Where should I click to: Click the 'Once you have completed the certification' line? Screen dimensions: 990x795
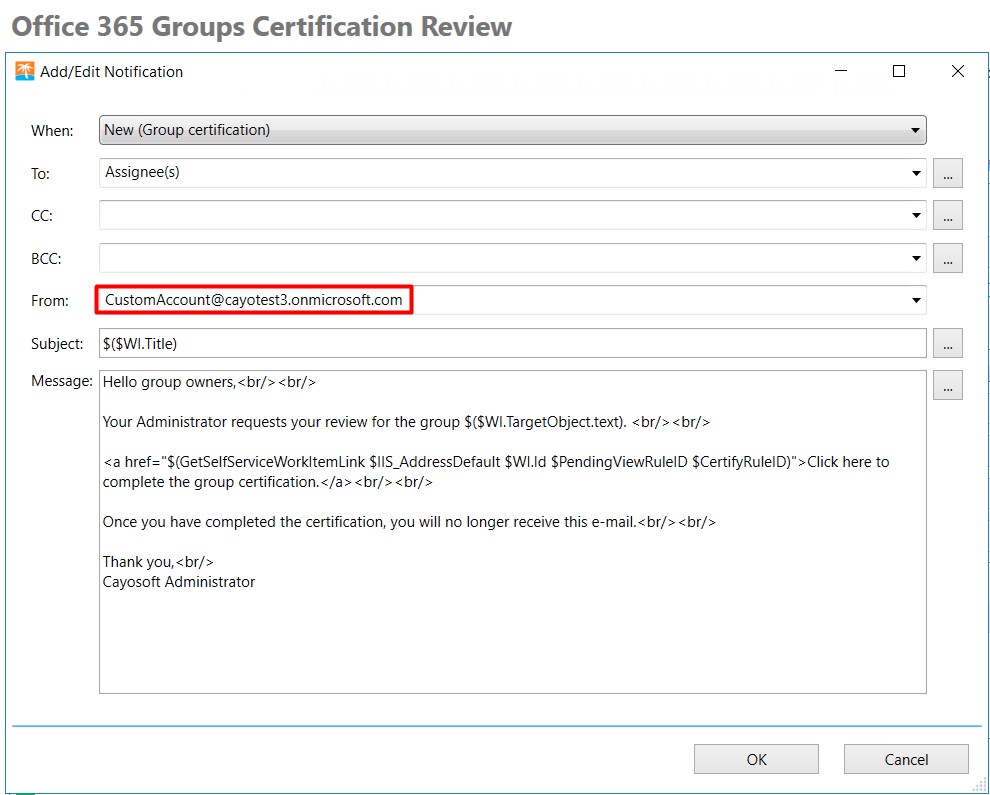409,522
